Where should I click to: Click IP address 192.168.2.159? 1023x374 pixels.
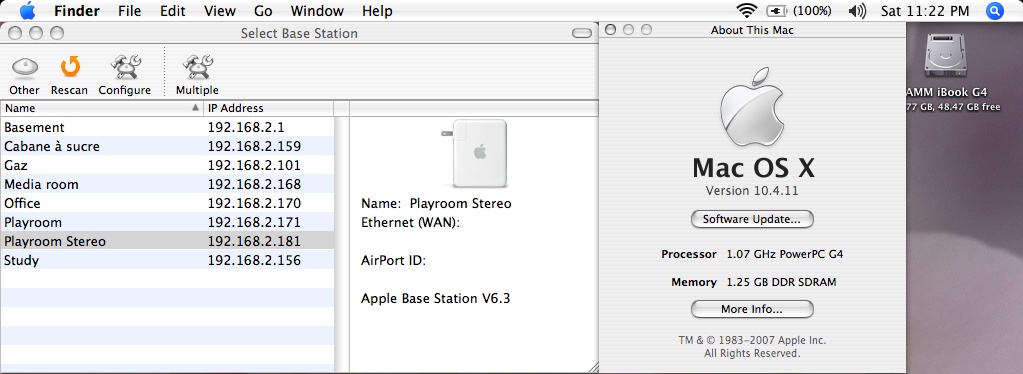pos(254,146)
